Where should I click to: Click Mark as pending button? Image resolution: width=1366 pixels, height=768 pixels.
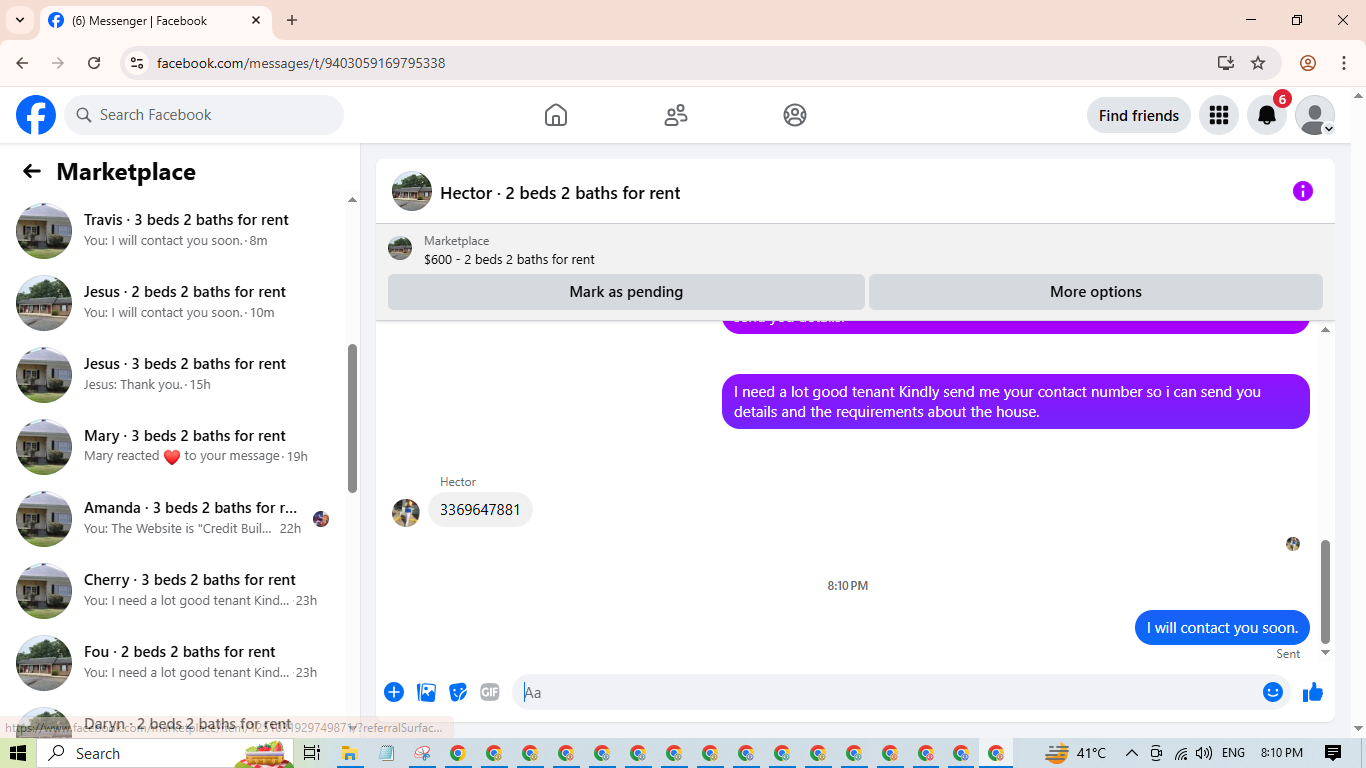(626, 292)
